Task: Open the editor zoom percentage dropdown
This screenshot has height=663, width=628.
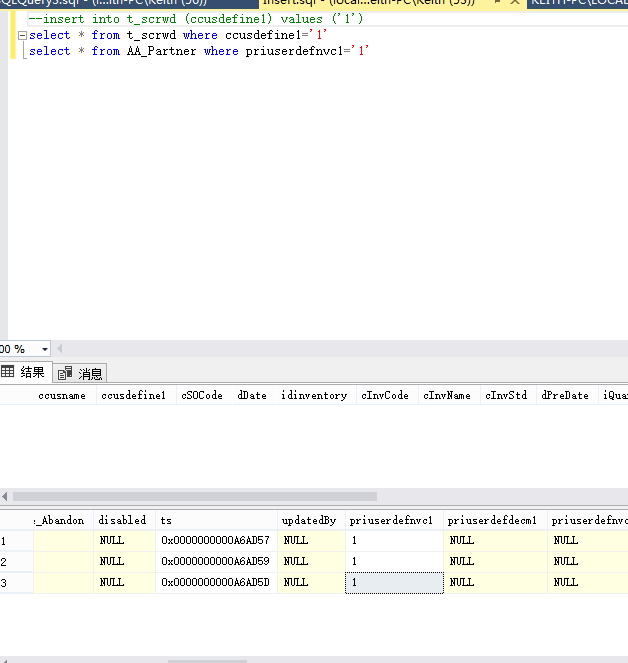Action: tap(44, 349)
